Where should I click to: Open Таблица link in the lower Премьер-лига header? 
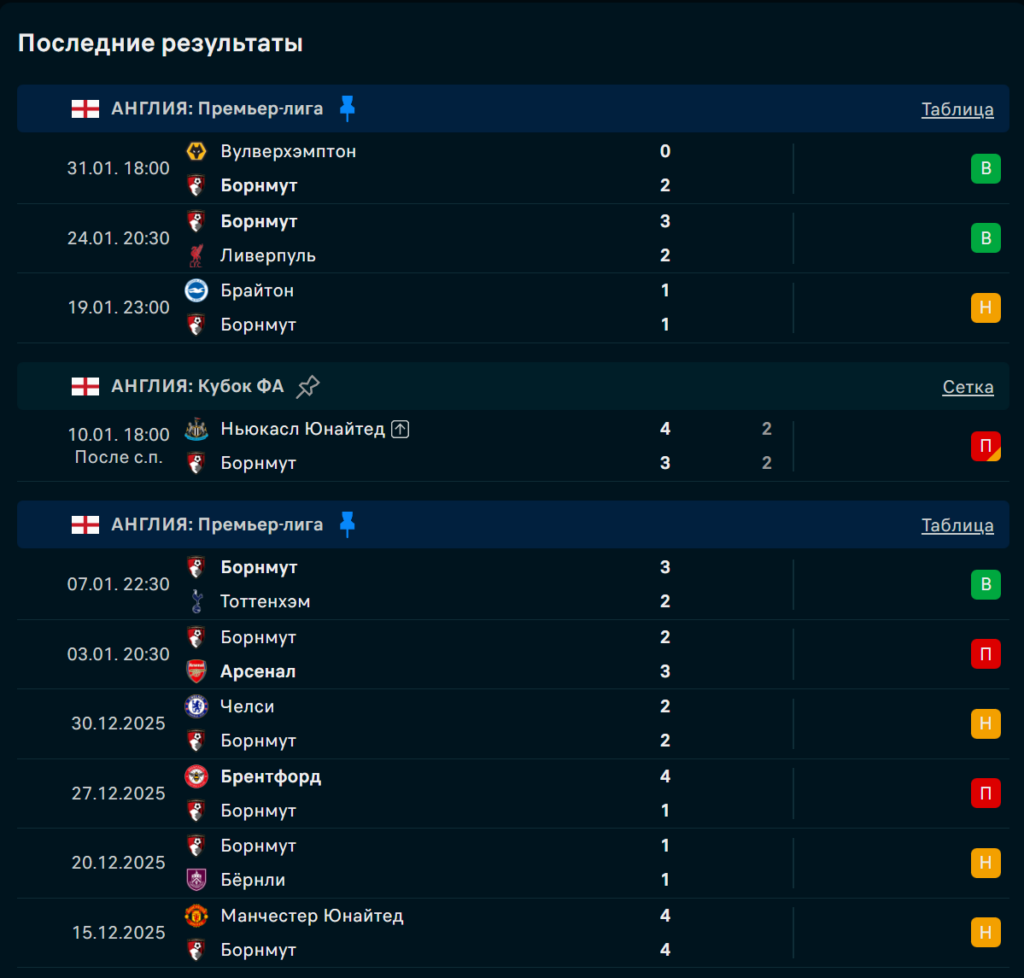click(x=957, y=525)
